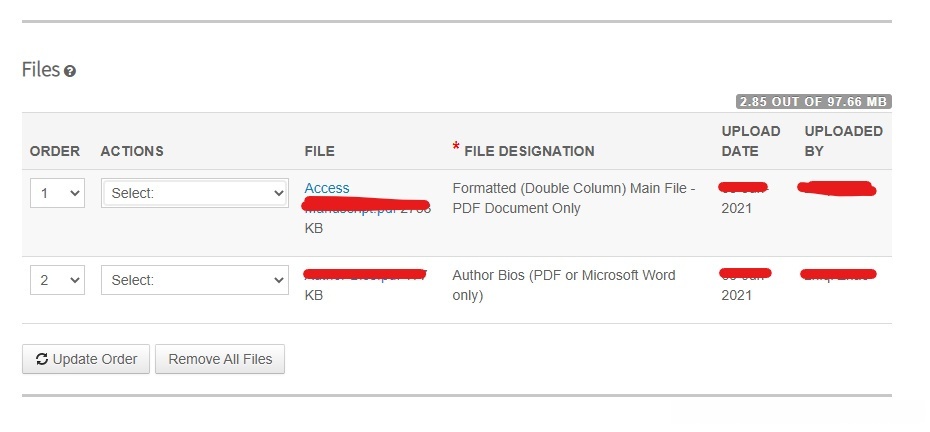This screenshot has height=432, width=930.
Task: Open the order dropdown for file 1
Action: (x=56, y=193)
